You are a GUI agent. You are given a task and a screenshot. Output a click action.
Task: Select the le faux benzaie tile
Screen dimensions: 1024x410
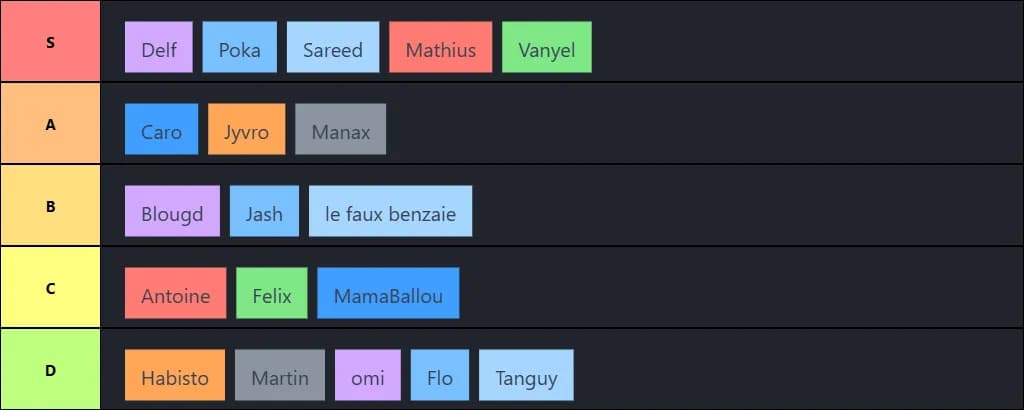tap(391, 211)
